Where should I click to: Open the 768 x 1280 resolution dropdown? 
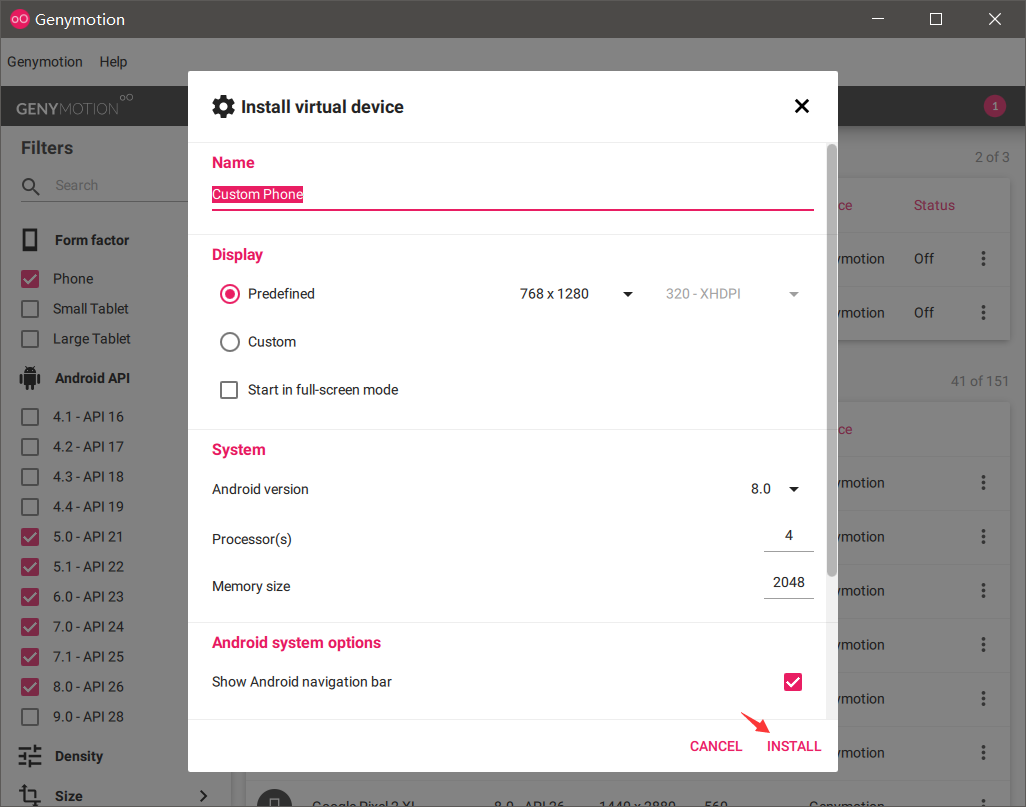pyautogui.click(x=576, y=294)
